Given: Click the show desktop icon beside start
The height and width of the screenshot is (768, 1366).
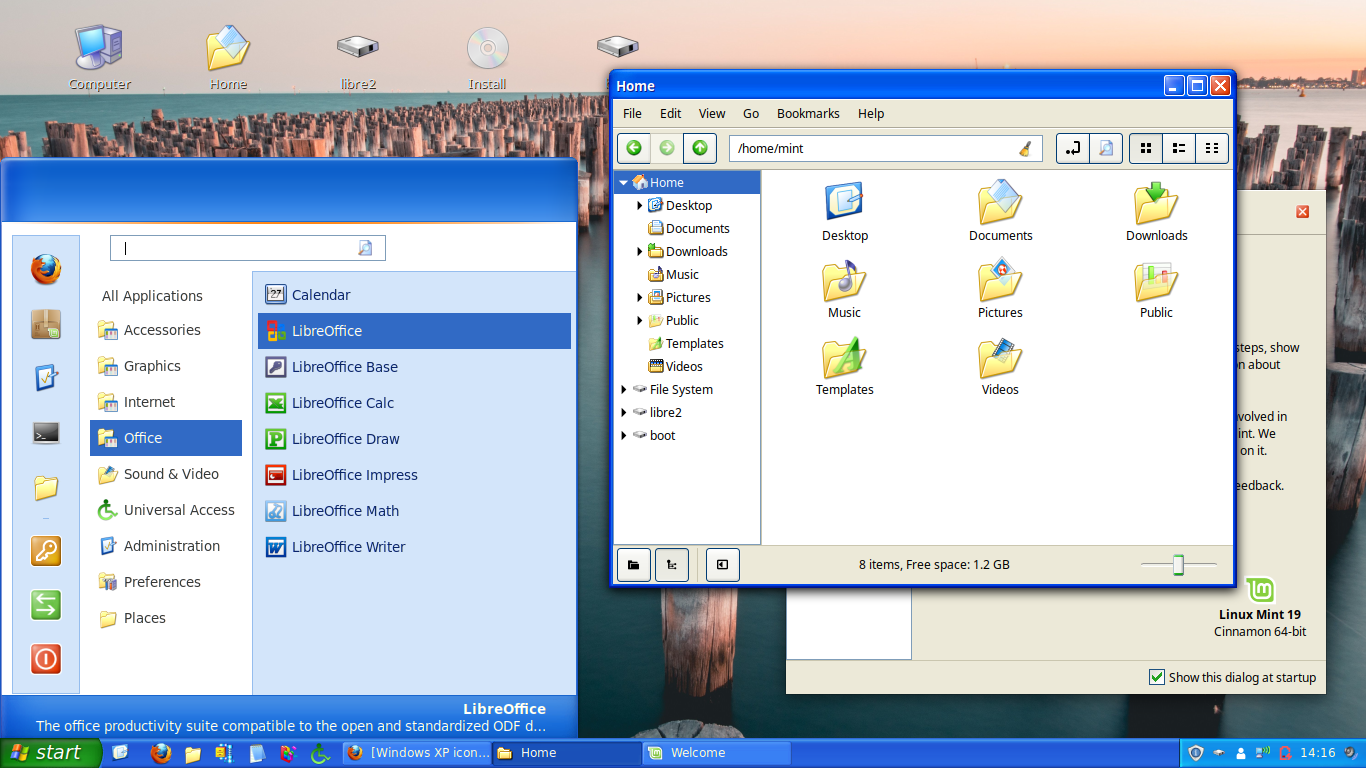Looking at the screenshot, I should click(121, 753).
